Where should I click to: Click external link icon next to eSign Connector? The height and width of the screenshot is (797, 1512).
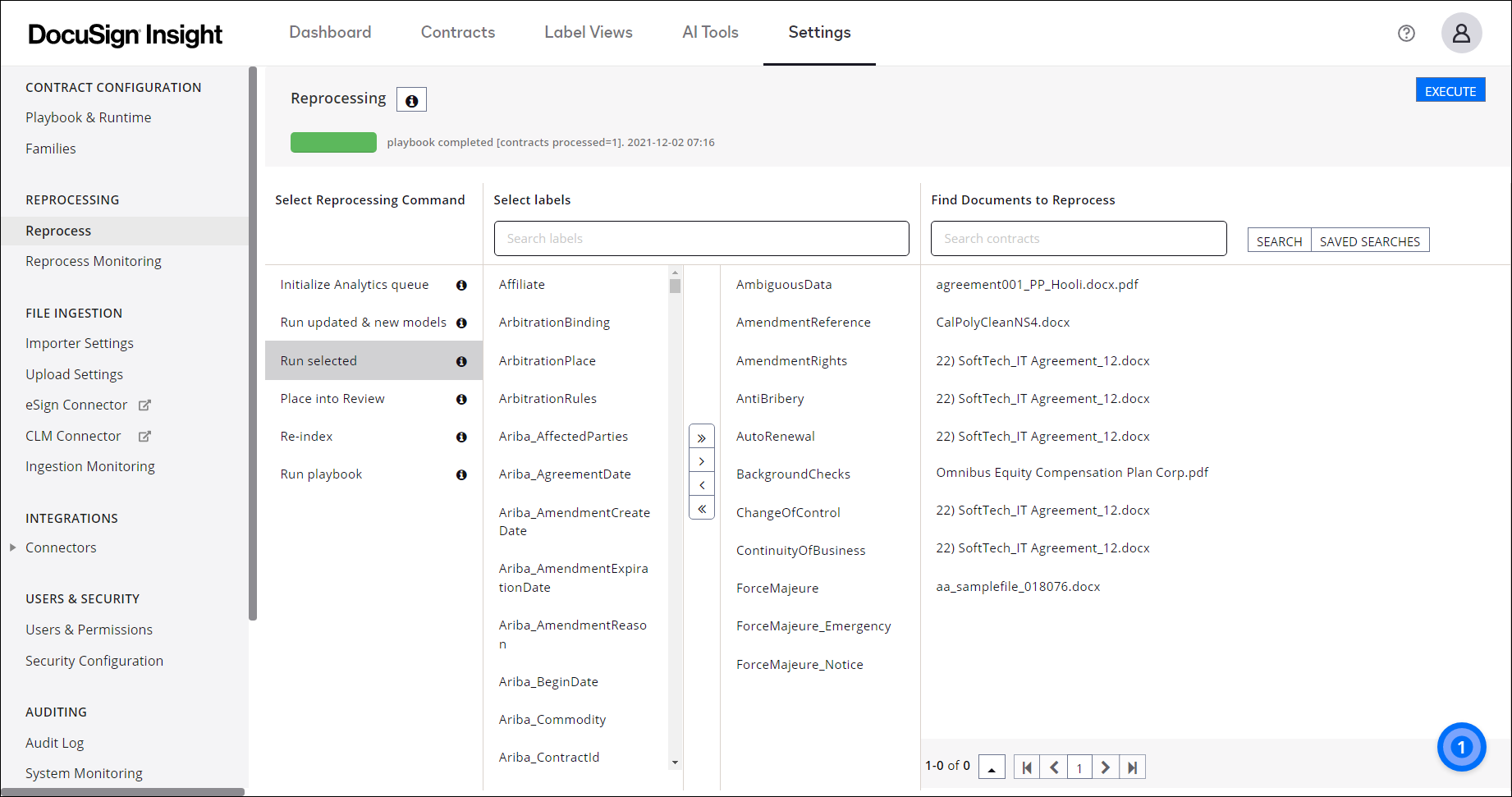pos(144,405)
